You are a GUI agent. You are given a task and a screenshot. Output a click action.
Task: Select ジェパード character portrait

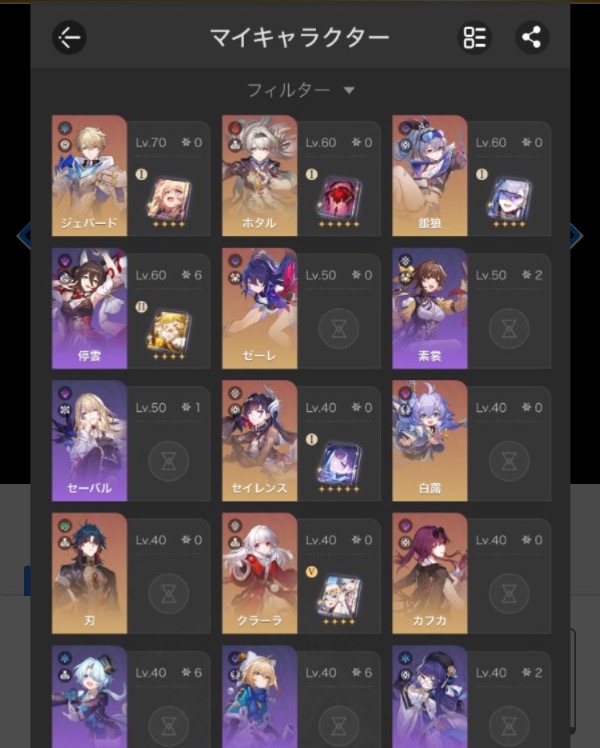click(x=89, y=176)
